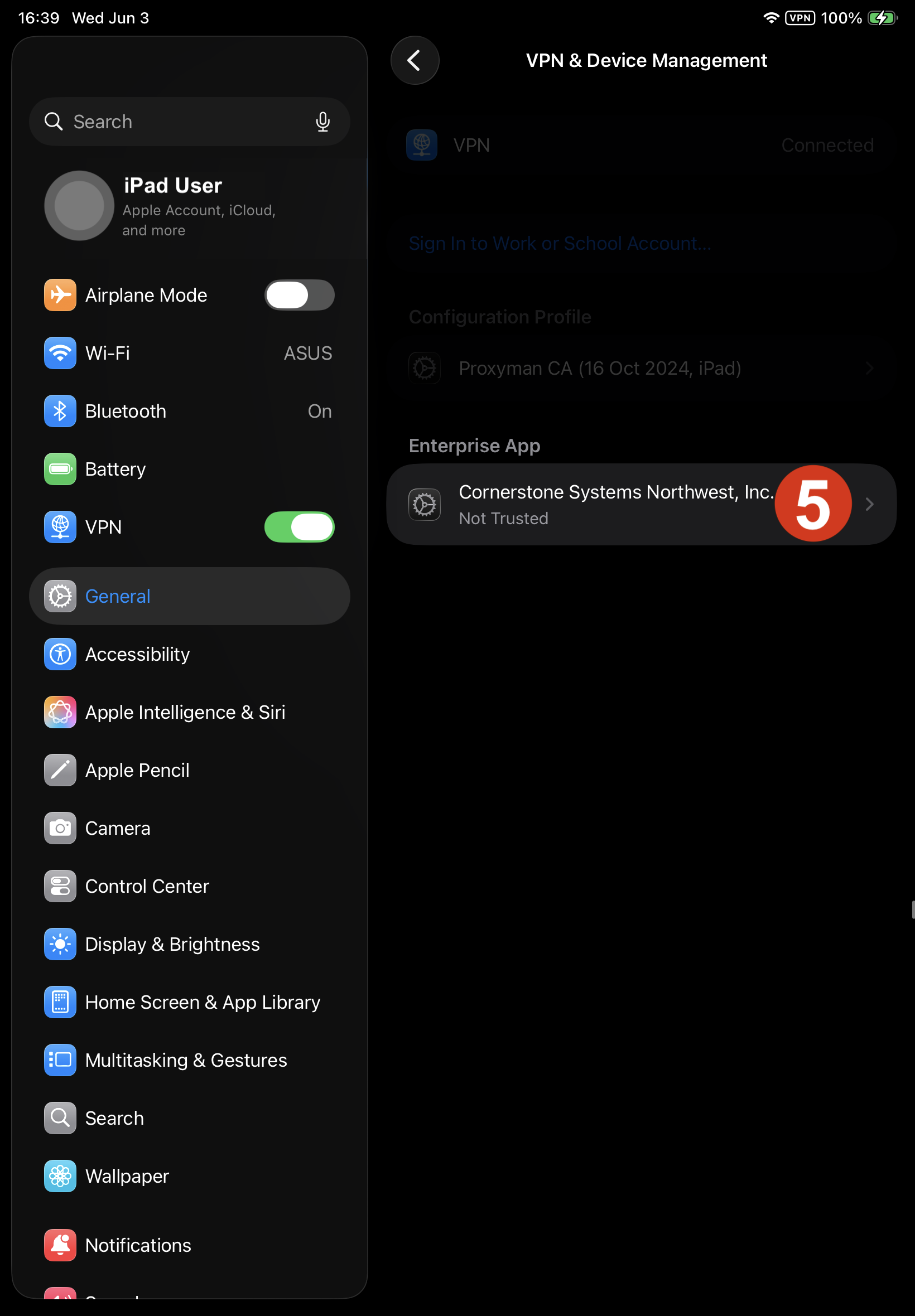
Task: Tap the VPN icon in the right pane
Action: pyautogui.click(x=422, y=145)
